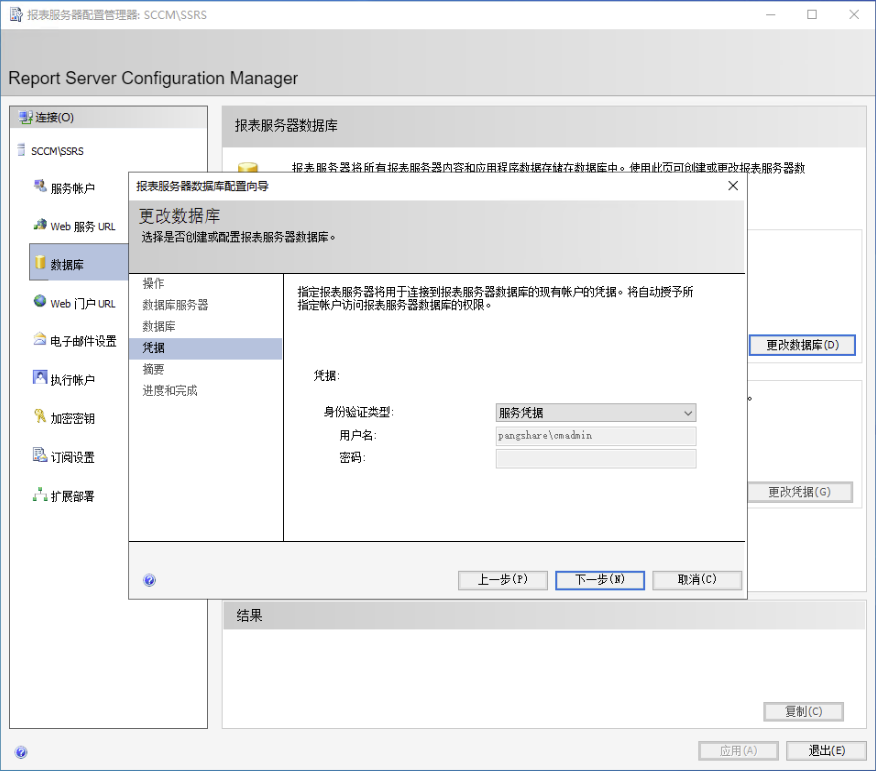Click the wizard dialog help icon
Viewport: 876px width, 771px height.
[x=149, y=580]
